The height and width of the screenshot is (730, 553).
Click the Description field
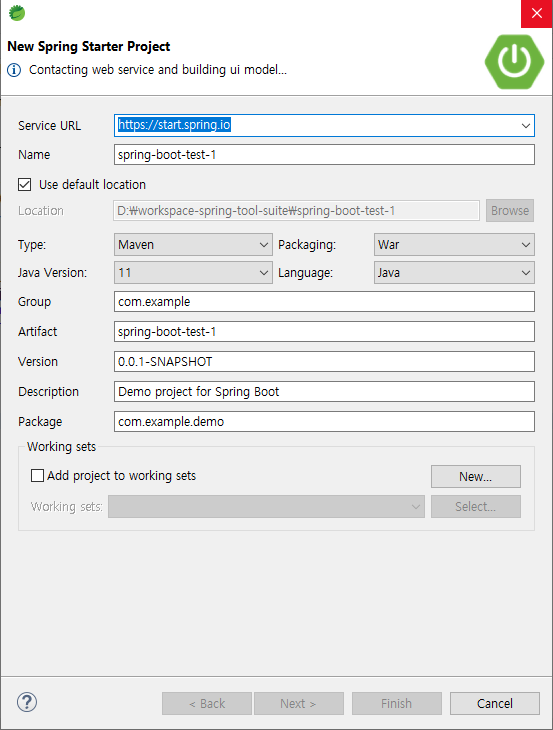point(324,392)
